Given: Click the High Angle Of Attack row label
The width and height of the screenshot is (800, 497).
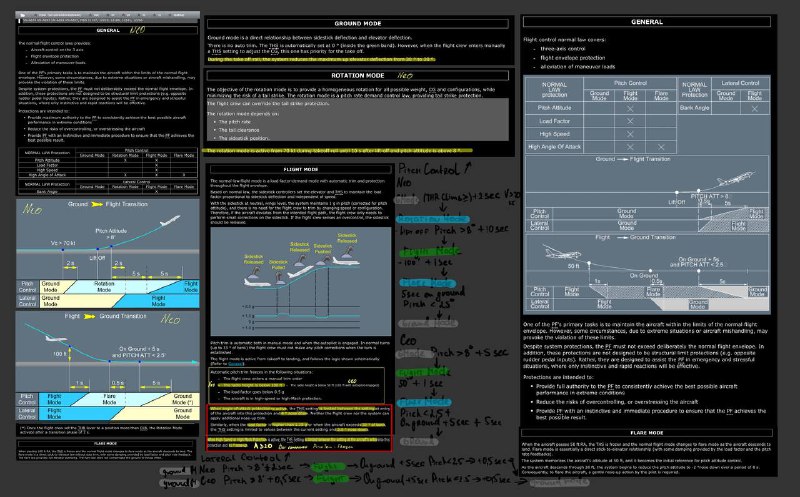Looking at the screenshot, I should click(x=554, y=147).
